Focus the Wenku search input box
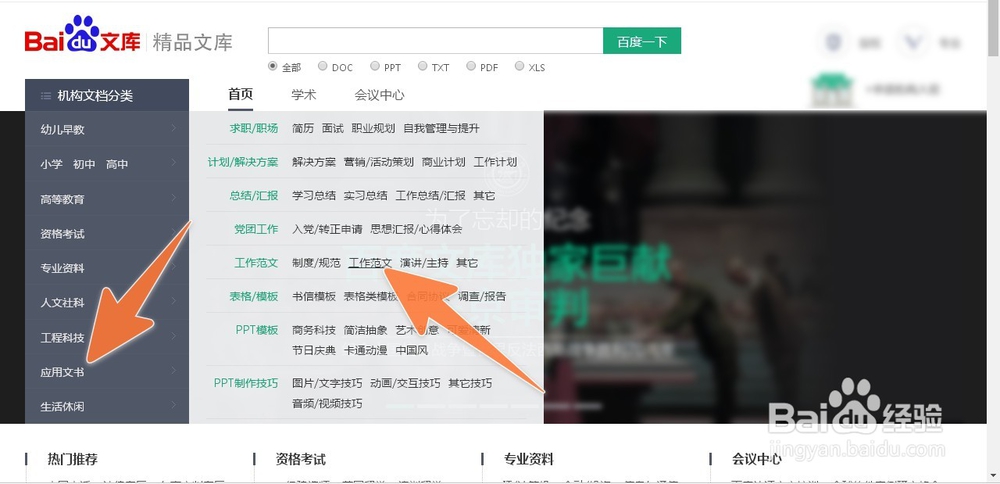The image size is (1000, 484). click(436, 41)
